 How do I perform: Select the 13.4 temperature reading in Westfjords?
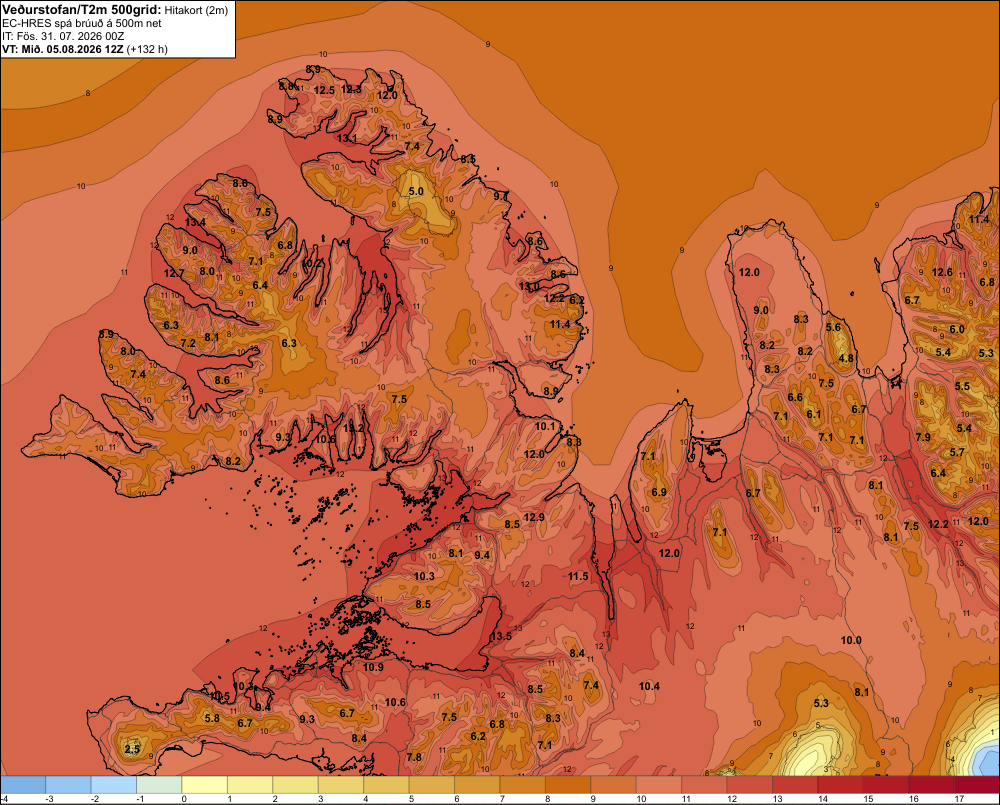pyautogui.click(x=195, y=222)
